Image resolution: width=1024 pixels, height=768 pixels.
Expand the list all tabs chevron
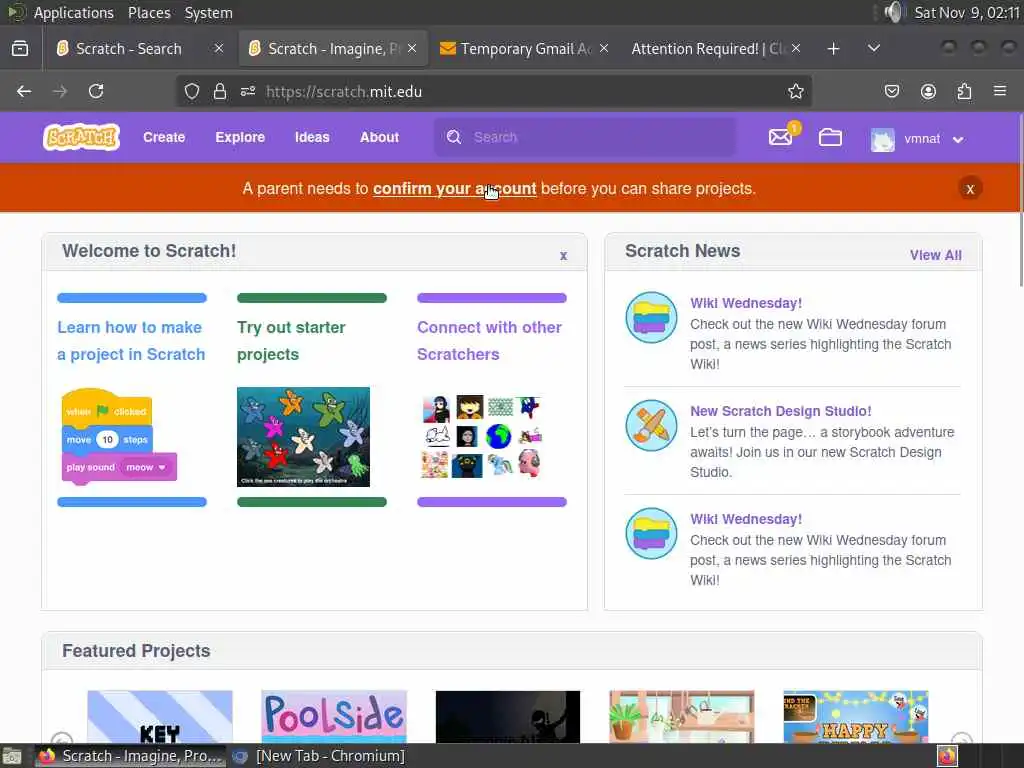[874, 49]
